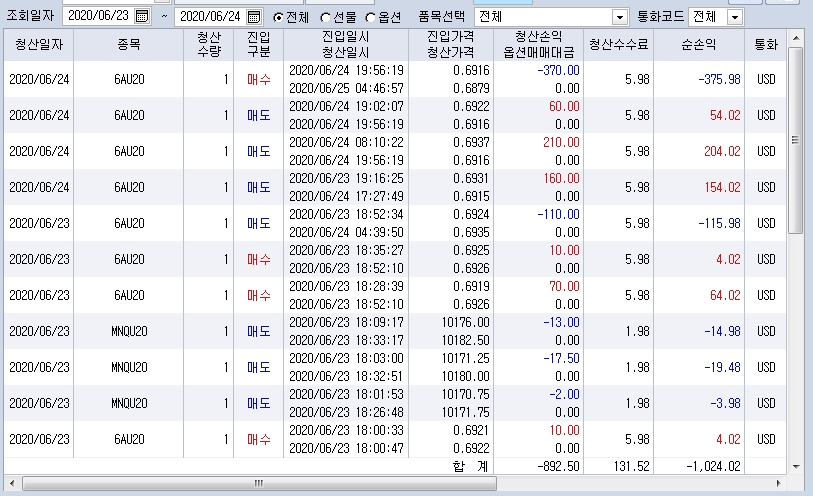Select net profit value 54.02
813x496 pixels.
725,115
